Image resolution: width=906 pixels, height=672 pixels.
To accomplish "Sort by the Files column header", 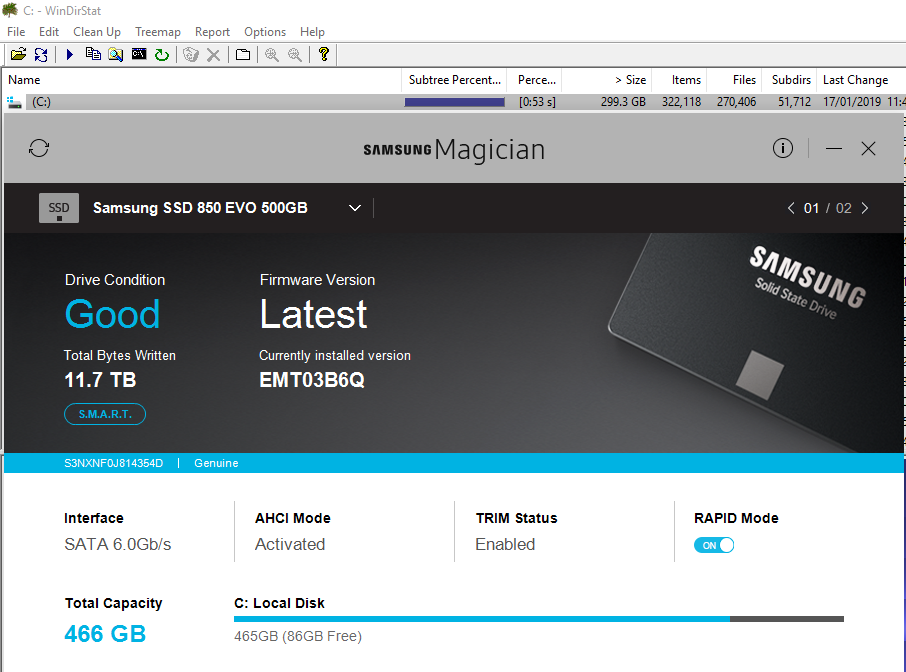I will coord(735,80).
